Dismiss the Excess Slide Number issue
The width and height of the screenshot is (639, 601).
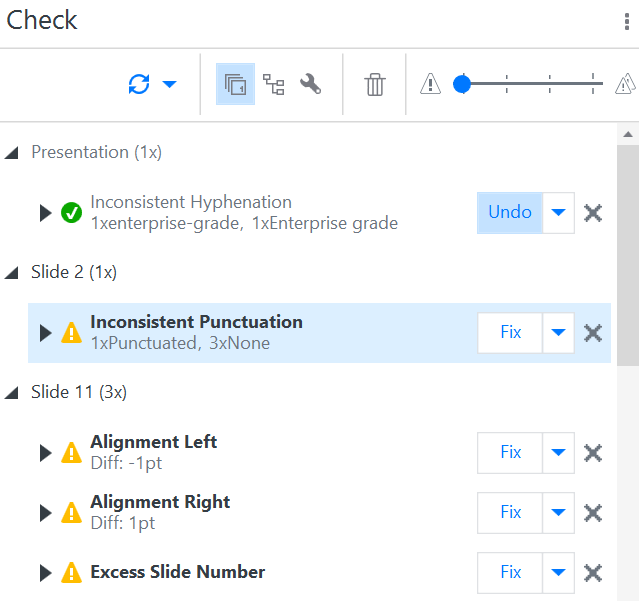(593, 573)
